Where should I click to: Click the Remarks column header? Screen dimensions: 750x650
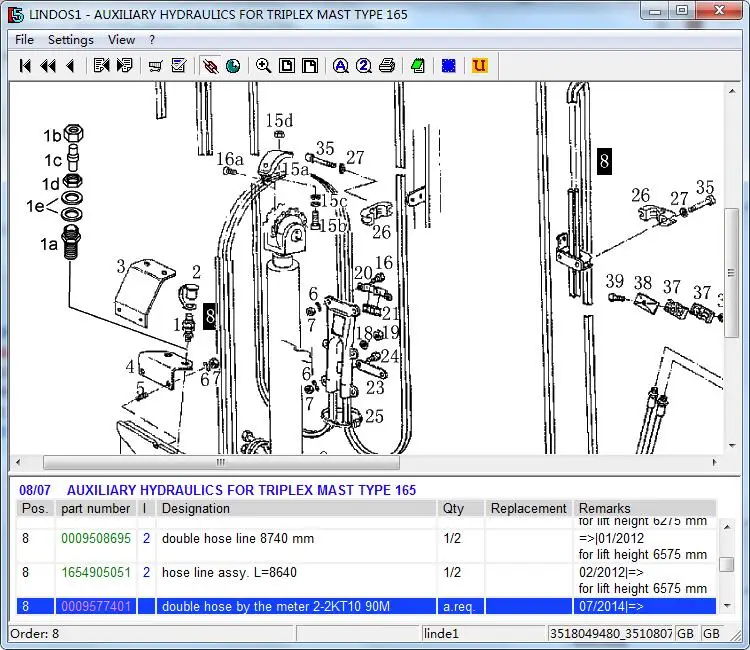click(606, 508)
